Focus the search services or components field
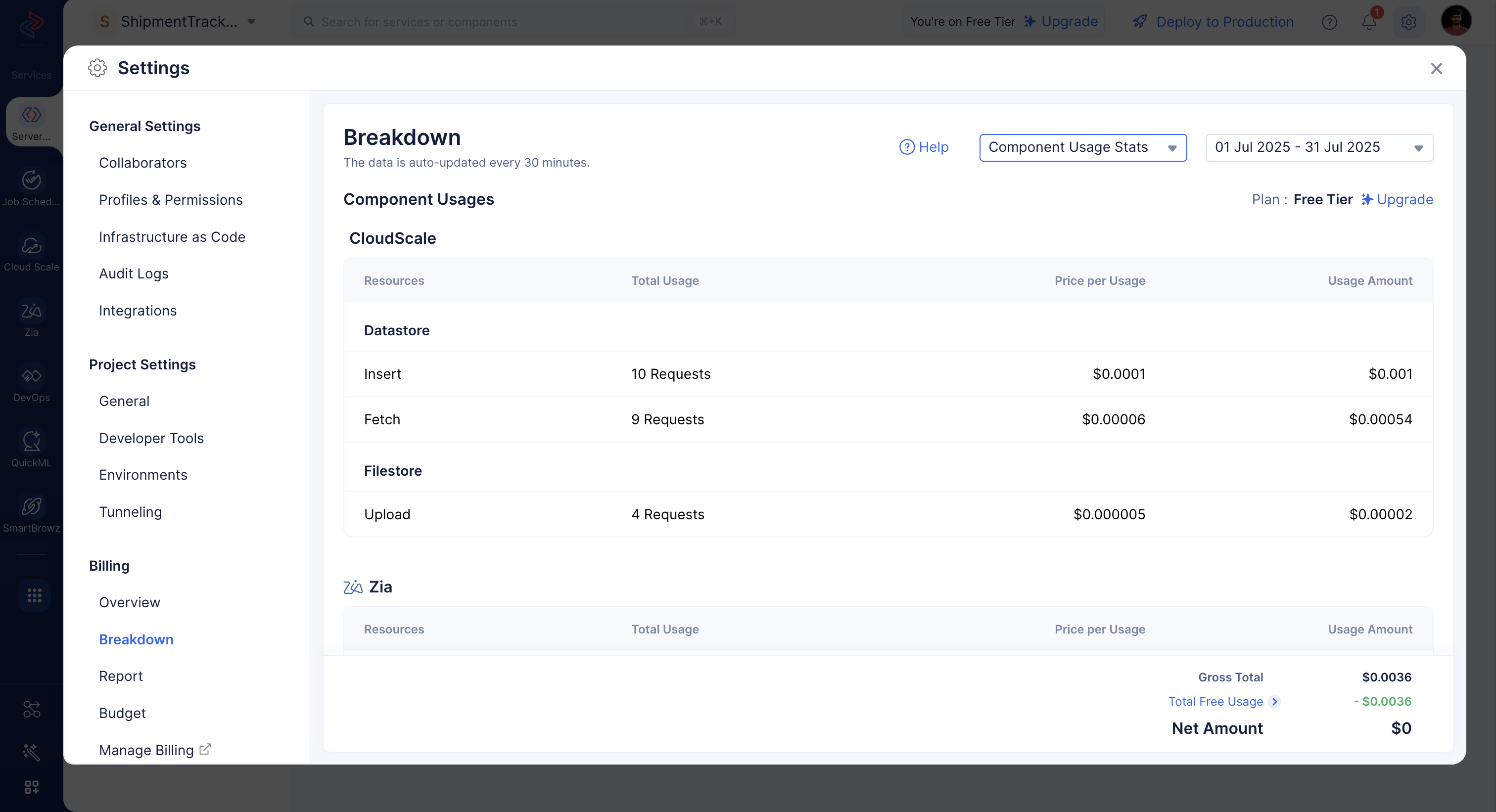Screen dimensions: 1496x812 tap(514, 21)
